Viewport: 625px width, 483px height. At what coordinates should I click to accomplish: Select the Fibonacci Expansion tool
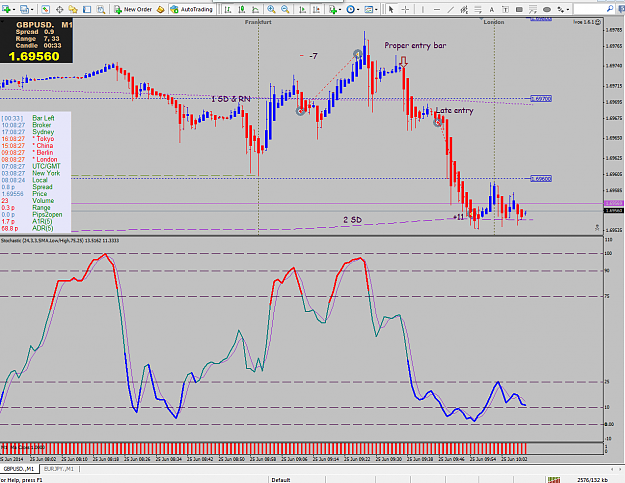pos(533,9)
